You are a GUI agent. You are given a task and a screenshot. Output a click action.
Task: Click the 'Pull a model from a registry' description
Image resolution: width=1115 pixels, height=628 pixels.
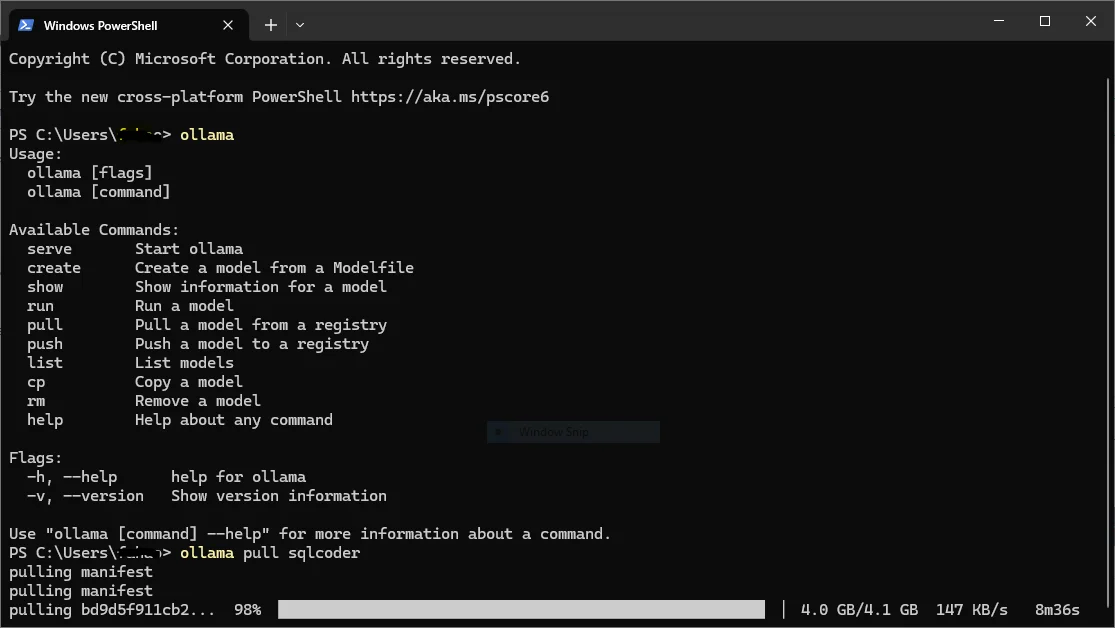coord(260,325)
